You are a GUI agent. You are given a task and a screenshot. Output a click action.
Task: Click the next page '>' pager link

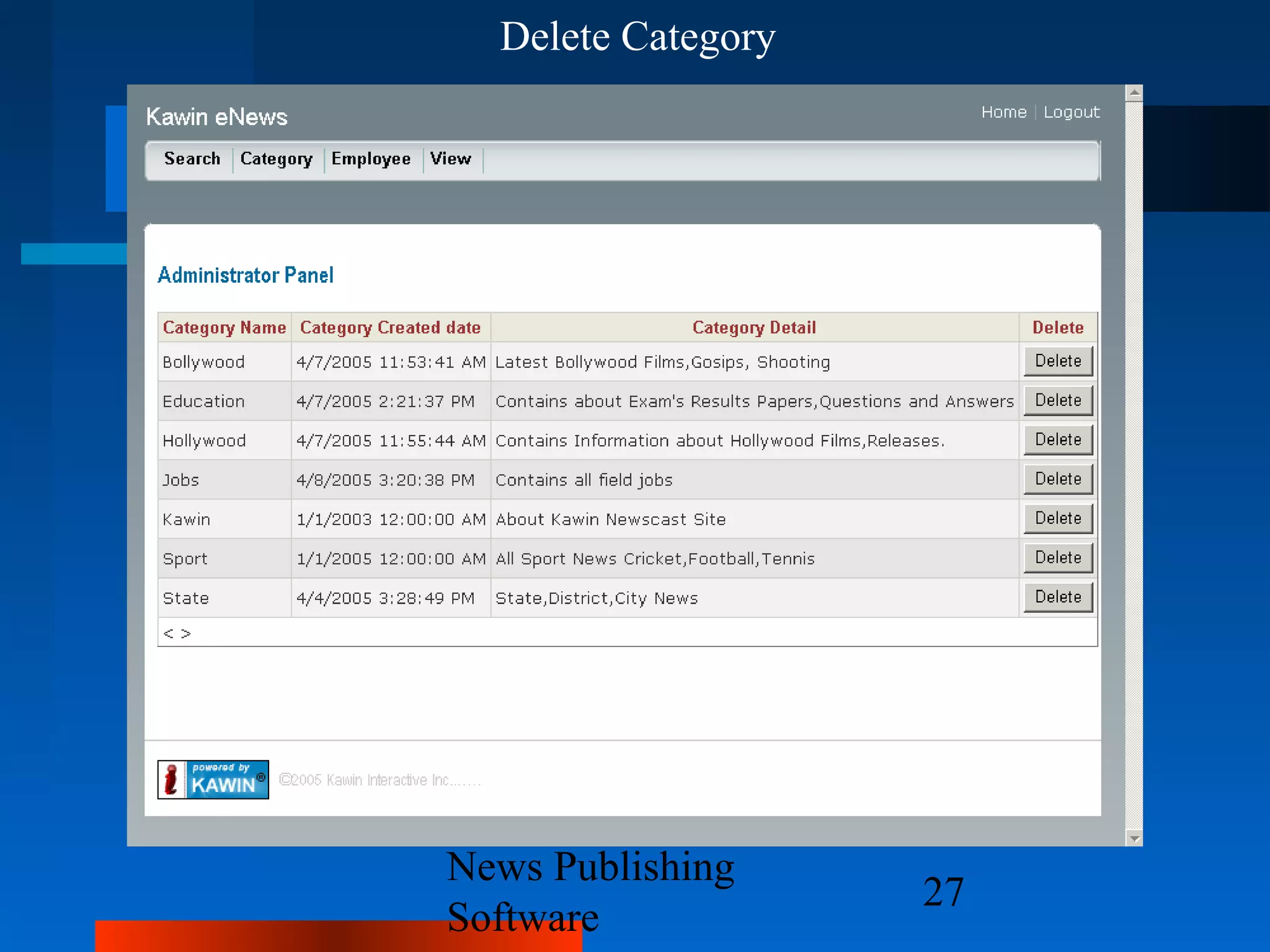[185, 633]
